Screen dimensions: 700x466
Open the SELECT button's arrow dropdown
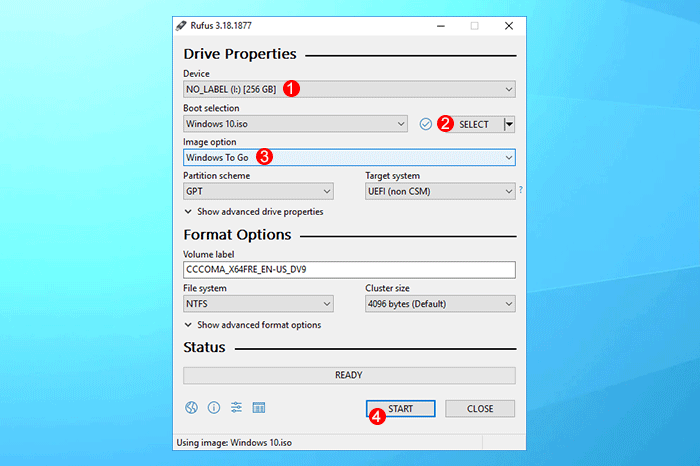[509, 124]
